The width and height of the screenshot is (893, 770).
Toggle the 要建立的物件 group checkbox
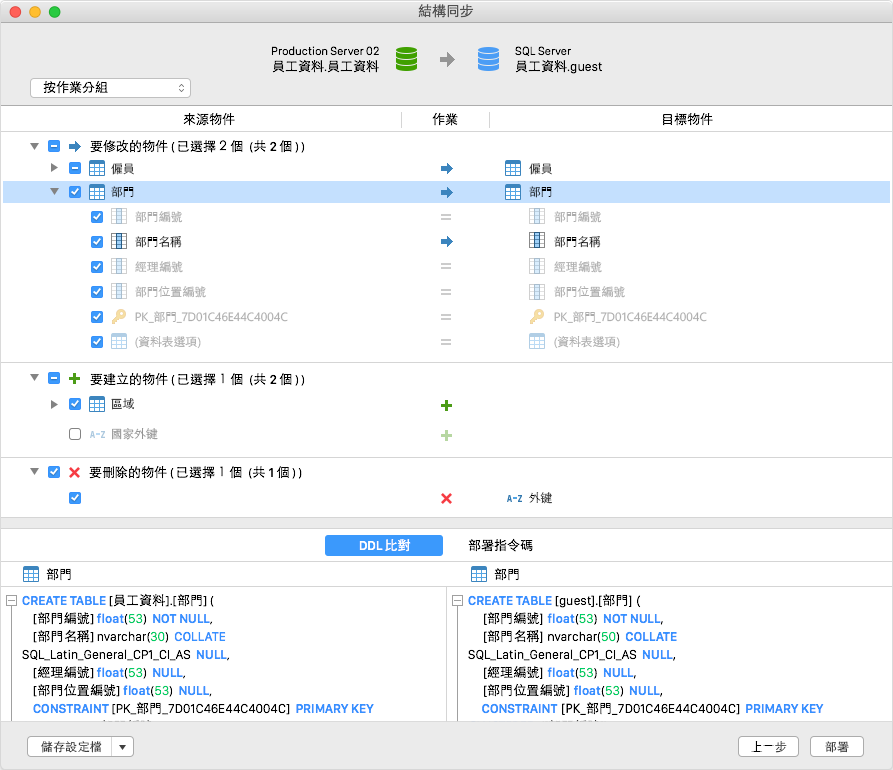click(x=54, y=378)
